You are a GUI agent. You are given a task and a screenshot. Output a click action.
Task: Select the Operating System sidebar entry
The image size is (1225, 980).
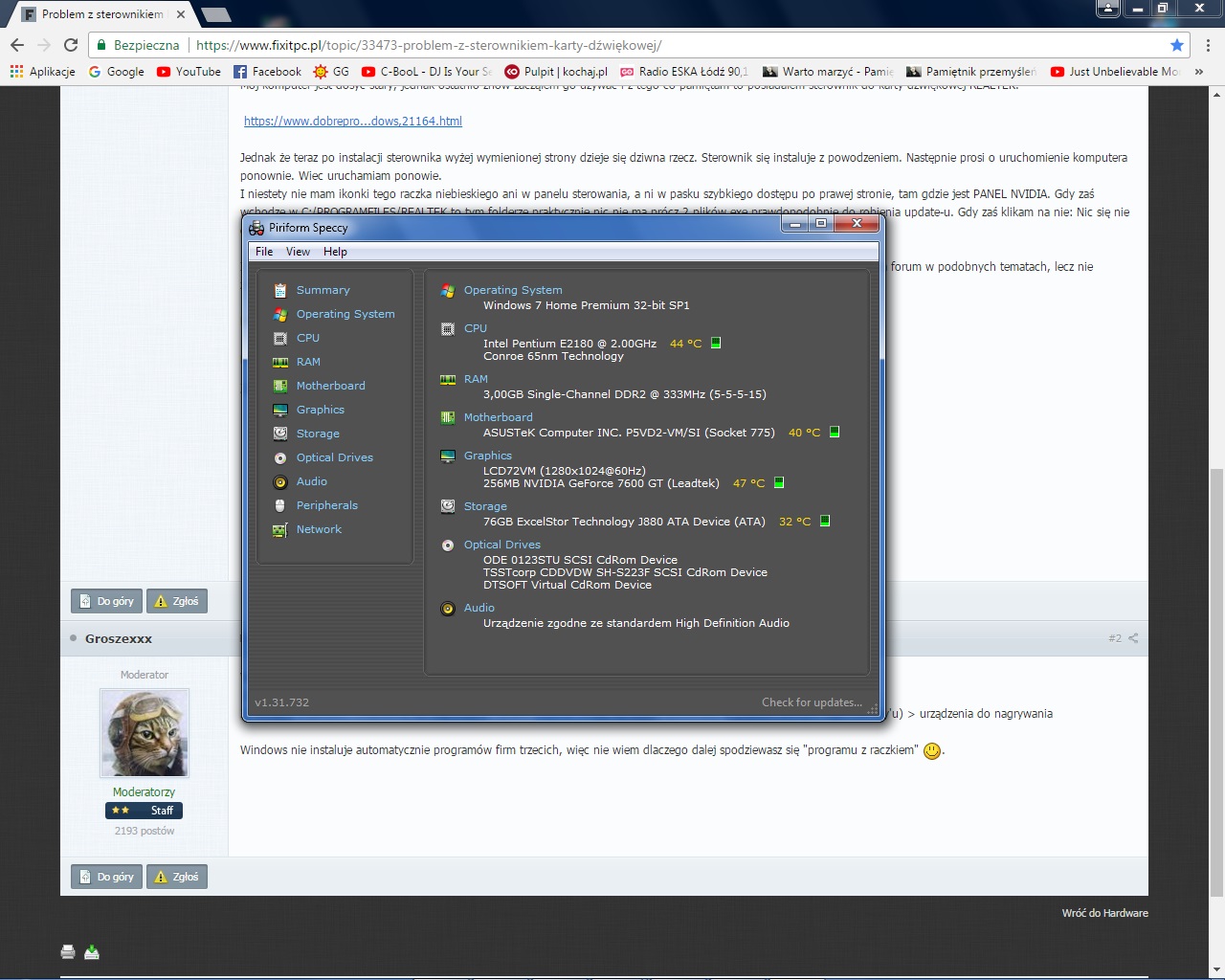click(x=345, y=314)
